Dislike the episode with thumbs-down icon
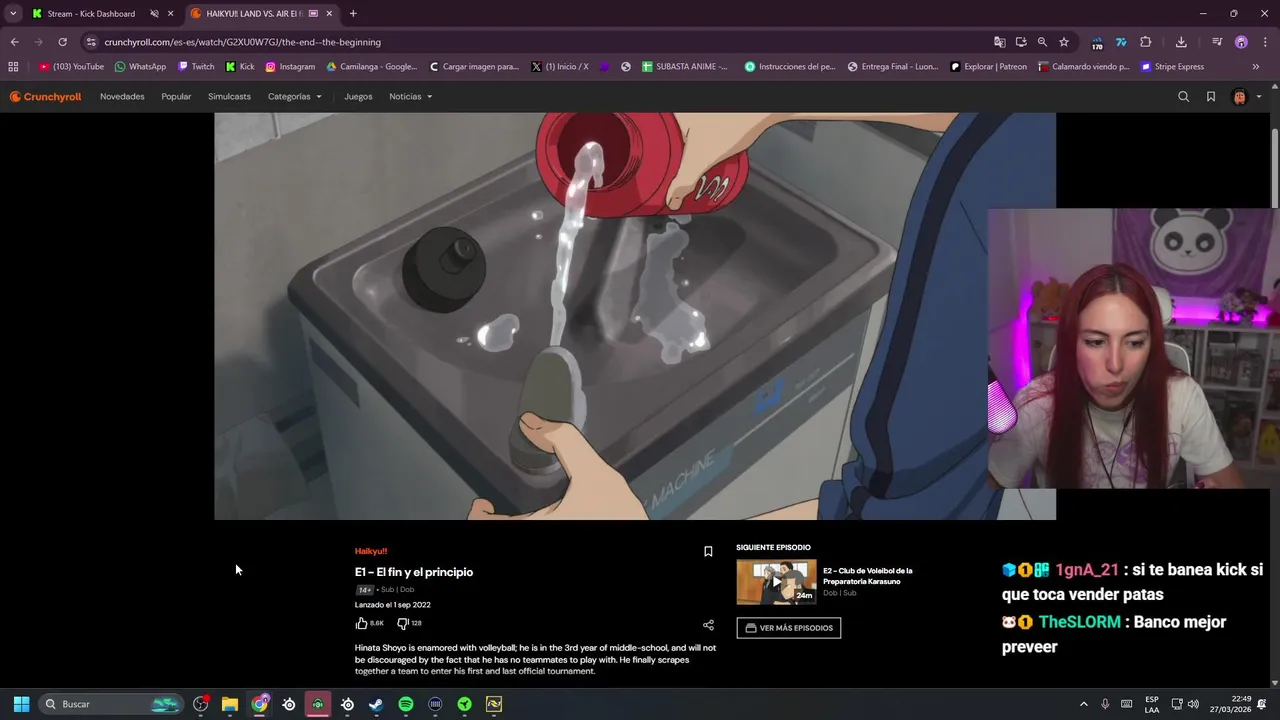1280x720 pixels. click(x=402, y=623)
